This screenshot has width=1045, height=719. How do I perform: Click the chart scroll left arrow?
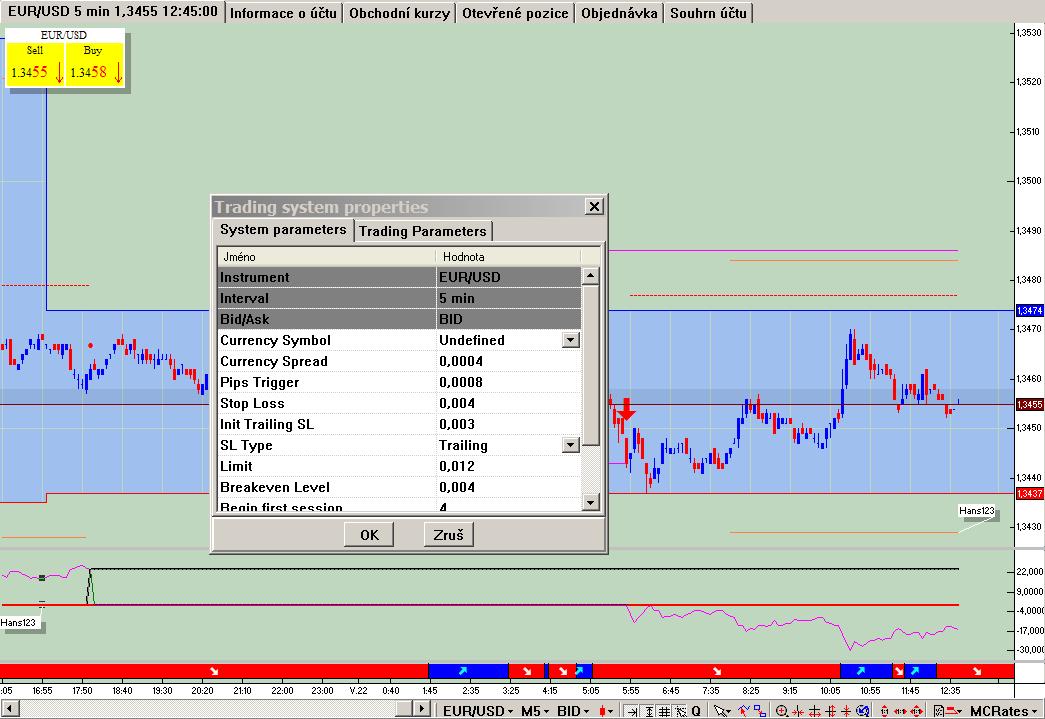pyautogui.click(x=9, y=709)
